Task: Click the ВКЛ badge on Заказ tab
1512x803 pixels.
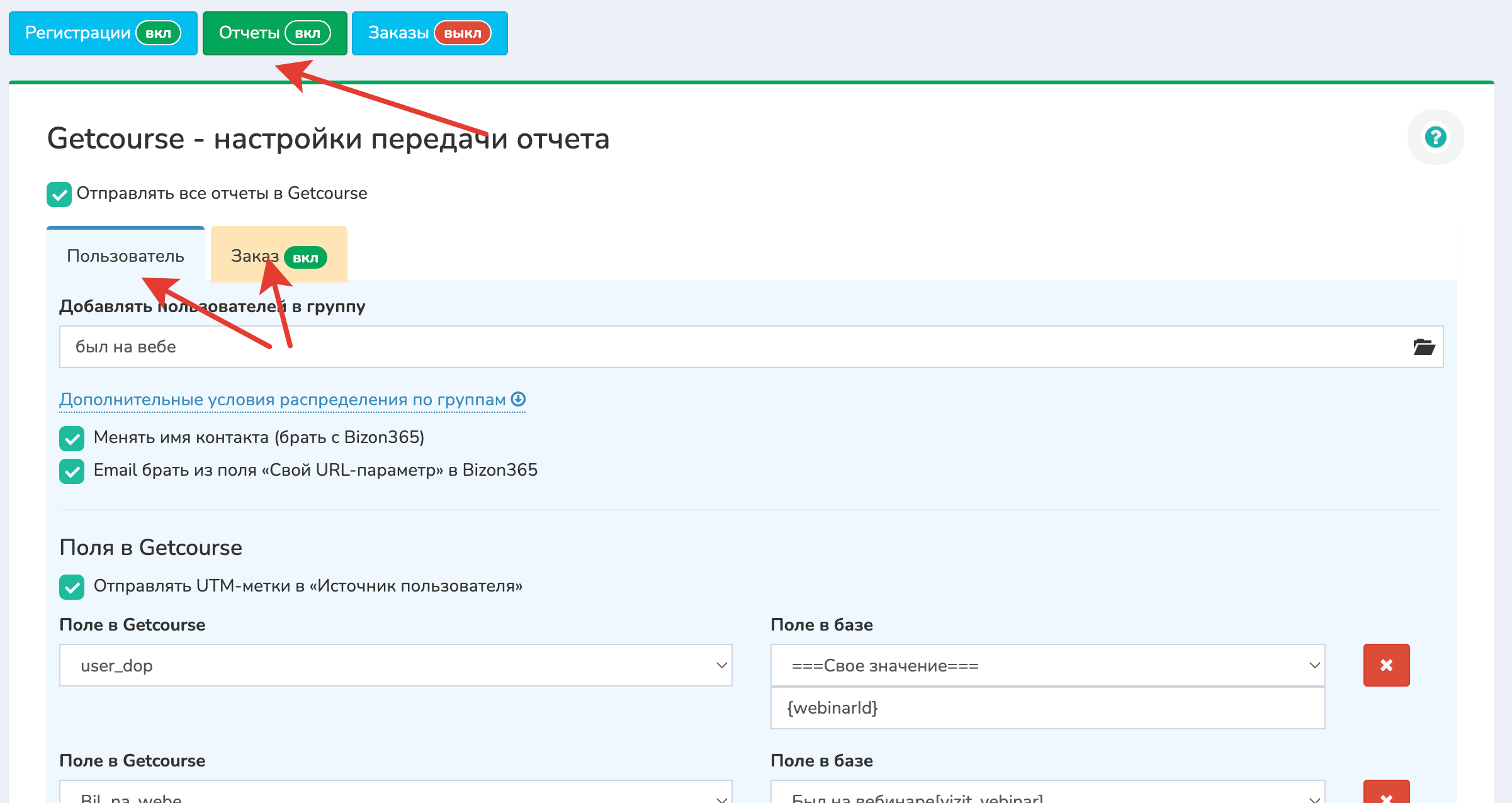Action: [x=305, y=257]
